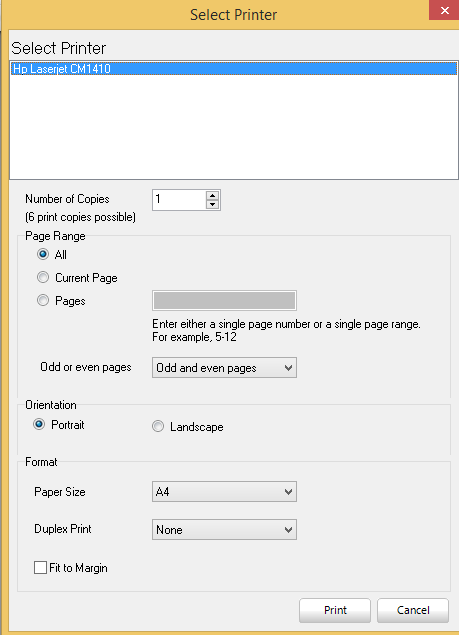Click the Number of Copies field
Viewport: 459px width, 635px height.
click(x=179, y=200)
